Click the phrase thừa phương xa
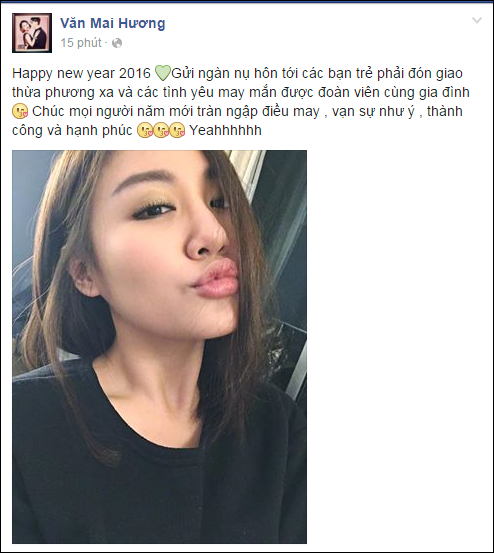This screenshot has width=494, height=553. (63, 92)
